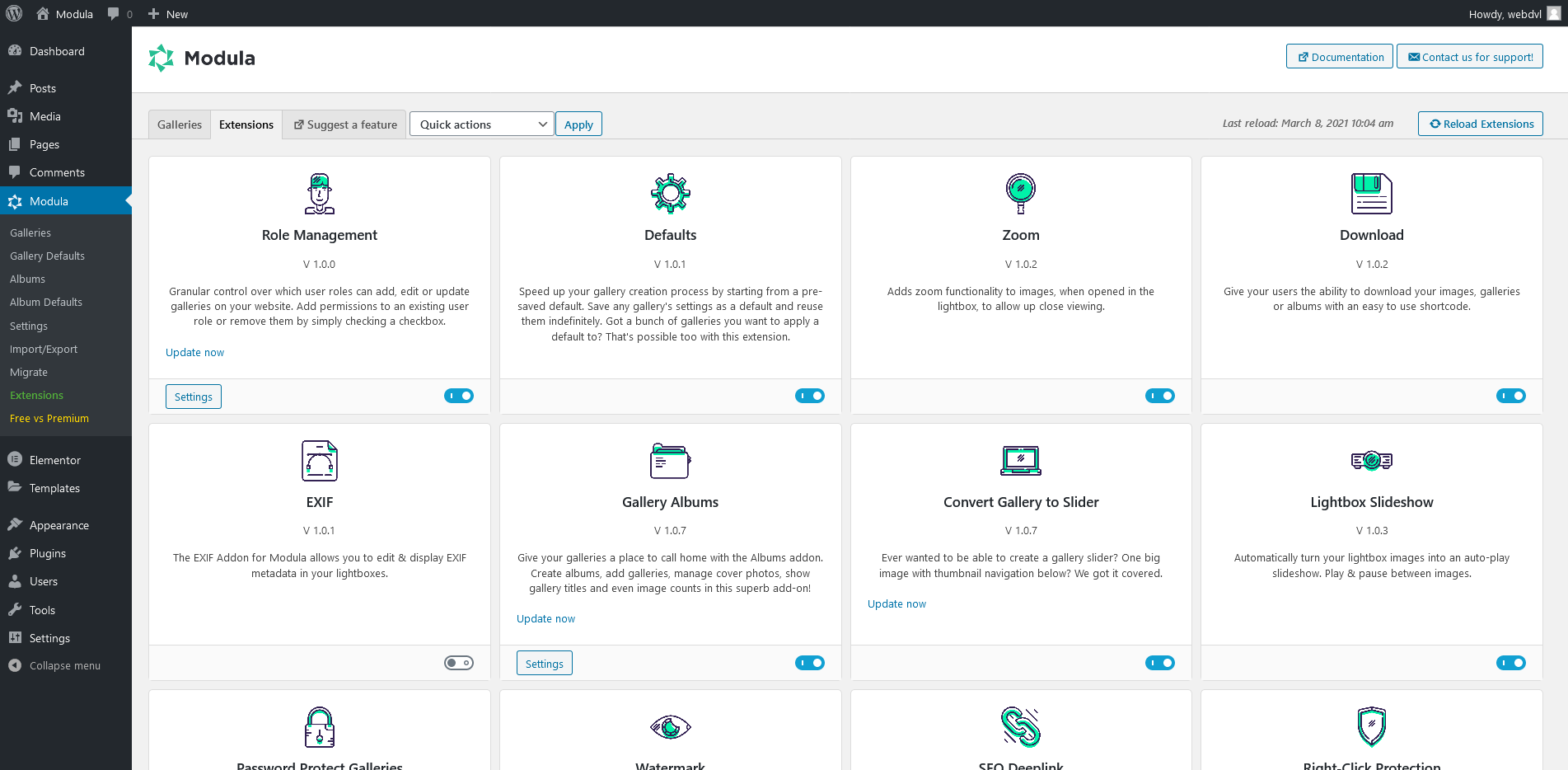Click Update now under Role Management
The width and height of the screenshot is (1568, 770).
(x=194, y=352)
